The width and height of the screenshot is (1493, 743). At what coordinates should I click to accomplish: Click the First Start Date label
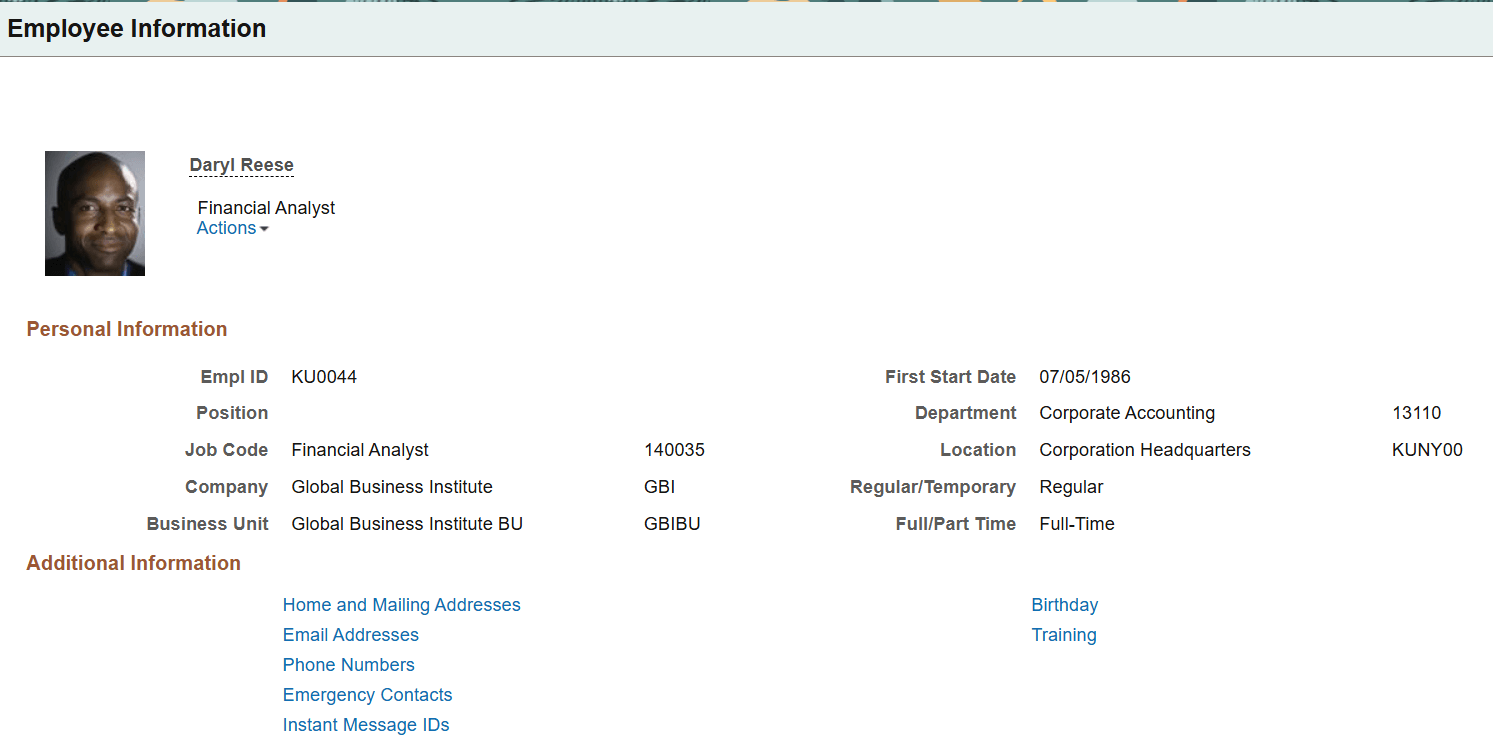(x=950, y=377)
